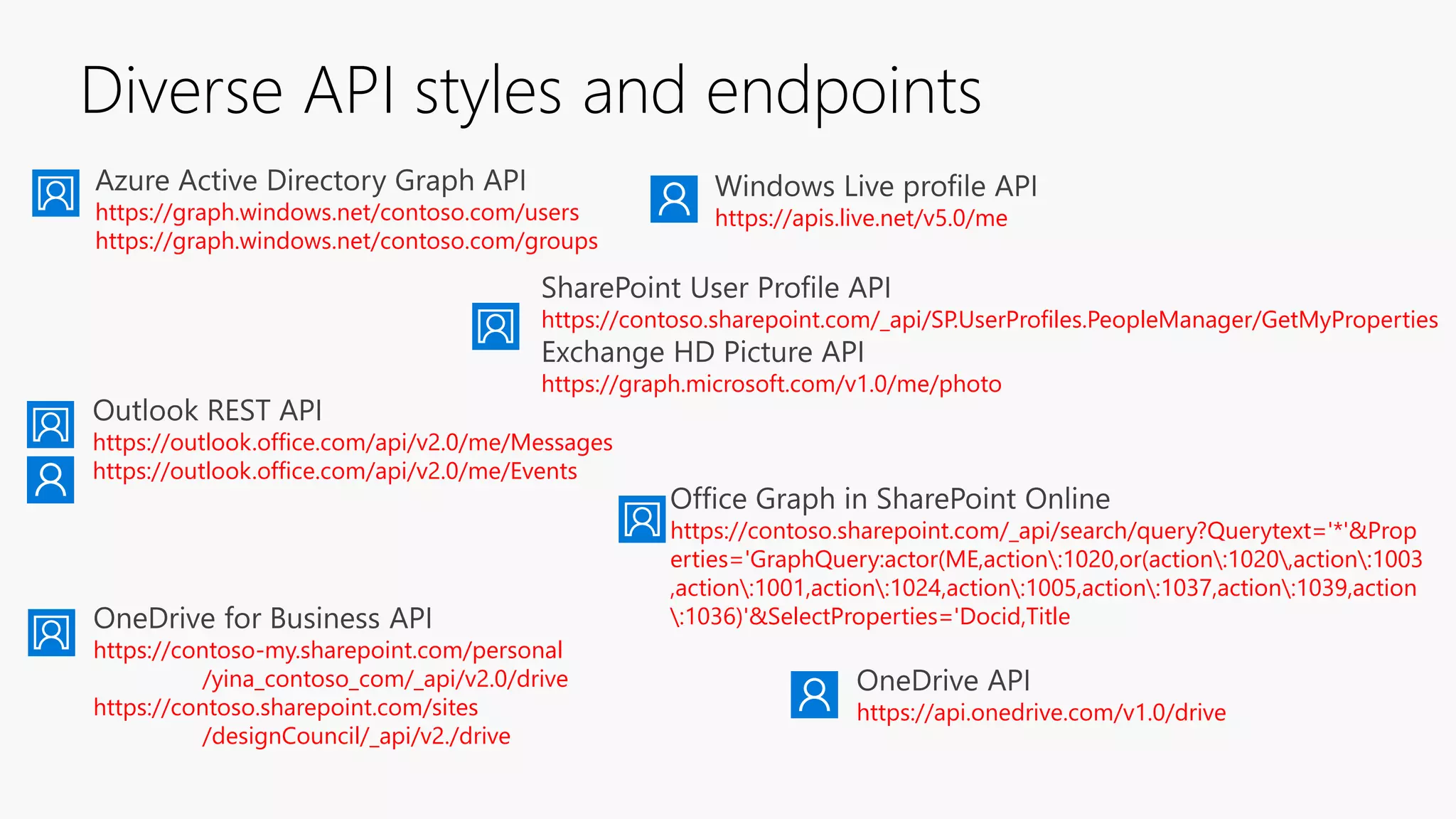Select the 'OneDrive for Business API' heading
Screen dimensions: 1456x819
coord(262,619)
